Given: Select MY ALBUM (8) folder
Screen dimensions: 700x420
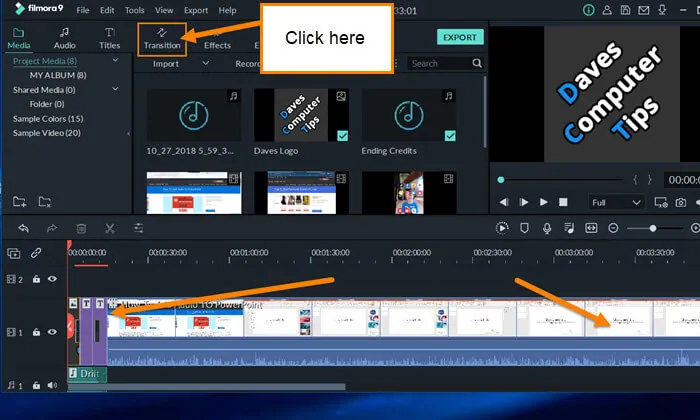Looking at the screenshot, I should [58, 75].
